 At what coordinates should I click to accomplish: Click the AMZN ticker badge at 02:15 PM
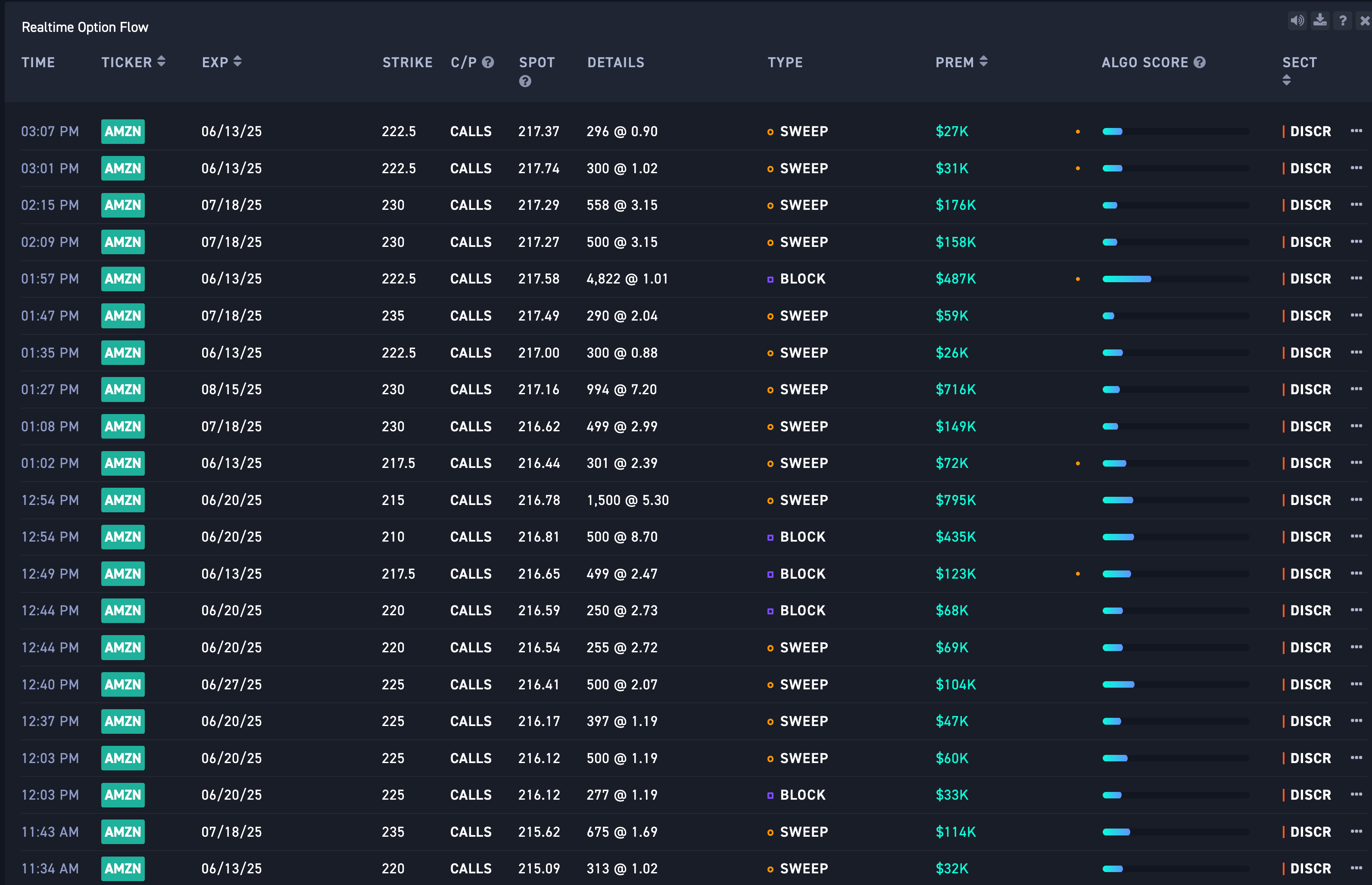pyautogui.click(x=123, y=205)
